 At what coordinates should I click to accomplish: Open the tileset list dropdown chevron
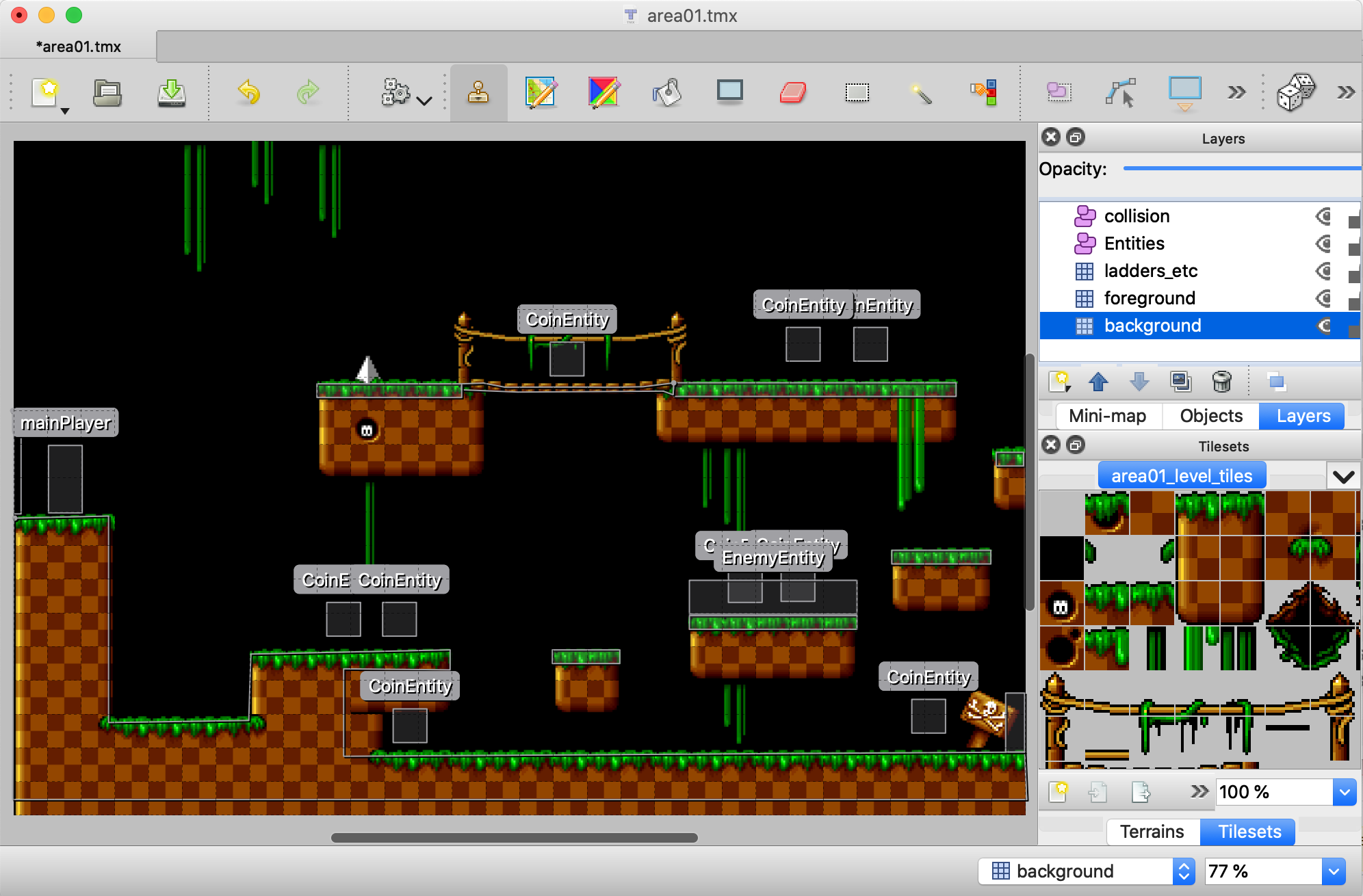coord(1343,476)
